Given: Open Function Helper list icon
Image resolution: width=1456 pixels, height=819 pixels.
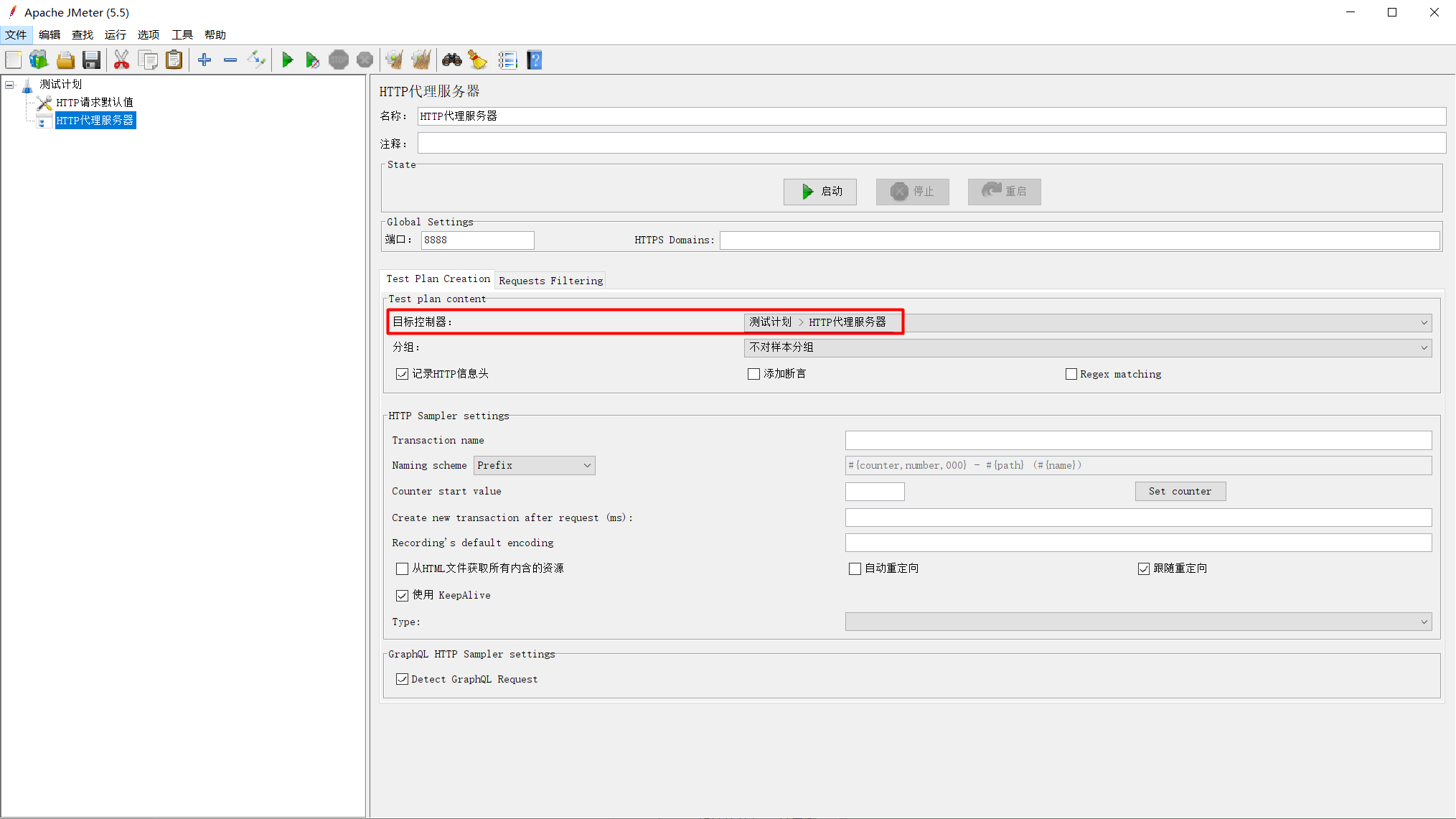Looking at the screenshot, I should [507, 60].
